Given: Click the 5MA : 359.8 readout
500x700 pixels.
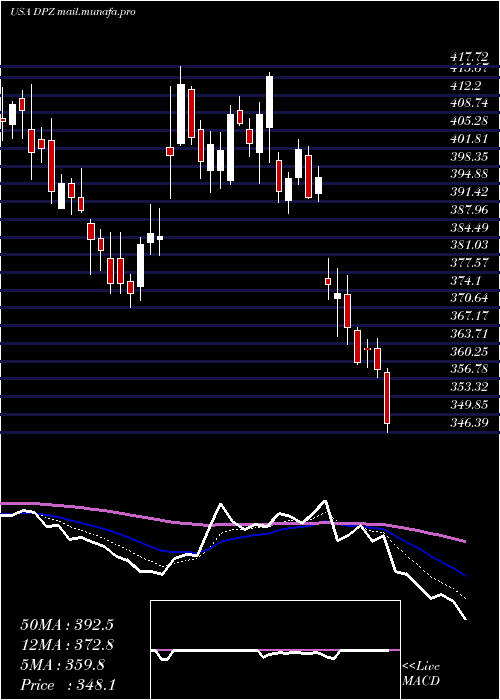Looking at the screenshot, I should [62, 665].
